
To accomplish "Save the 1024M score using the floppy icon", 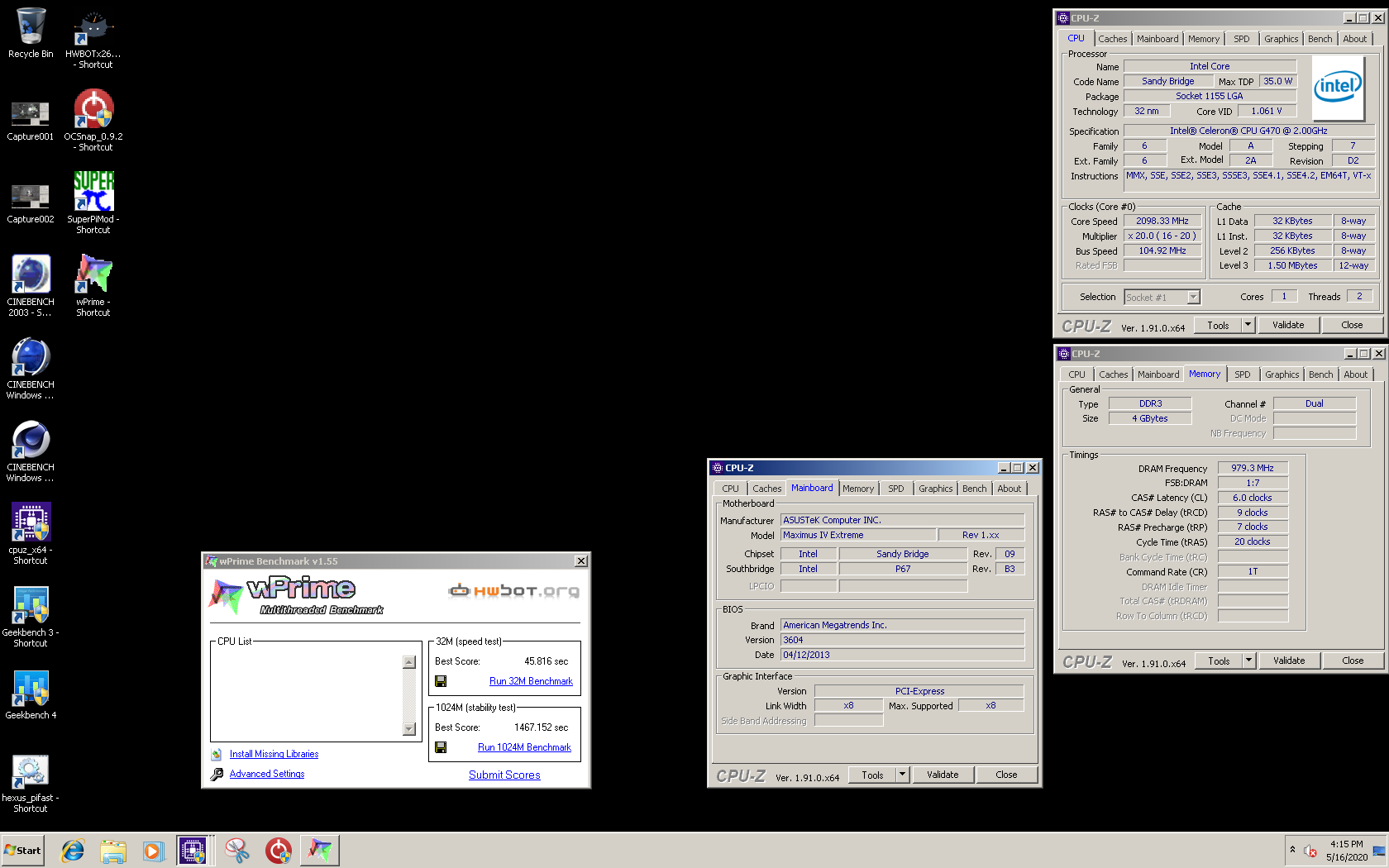I will 441,747.
